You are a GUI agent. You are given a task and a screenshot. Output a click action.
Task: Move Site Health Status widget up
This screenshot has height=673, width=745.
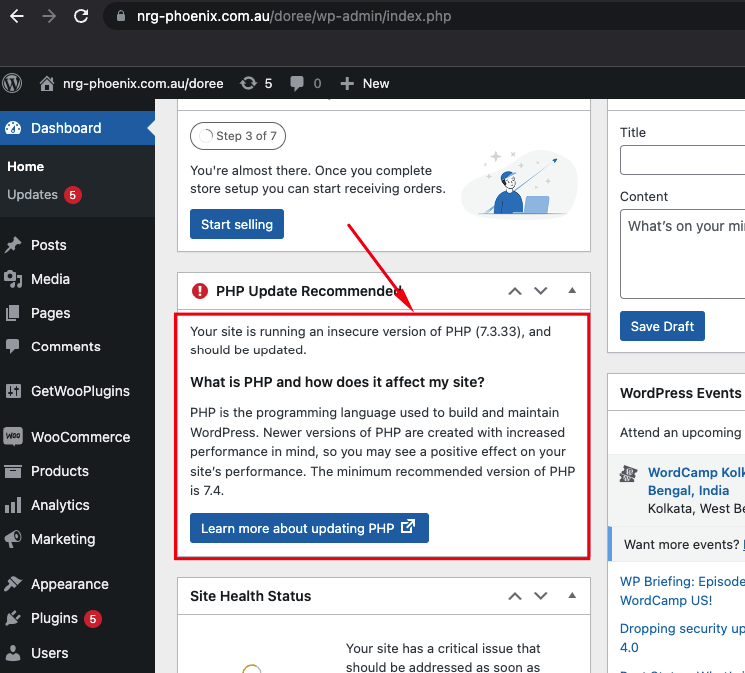(x=515, y=596)
